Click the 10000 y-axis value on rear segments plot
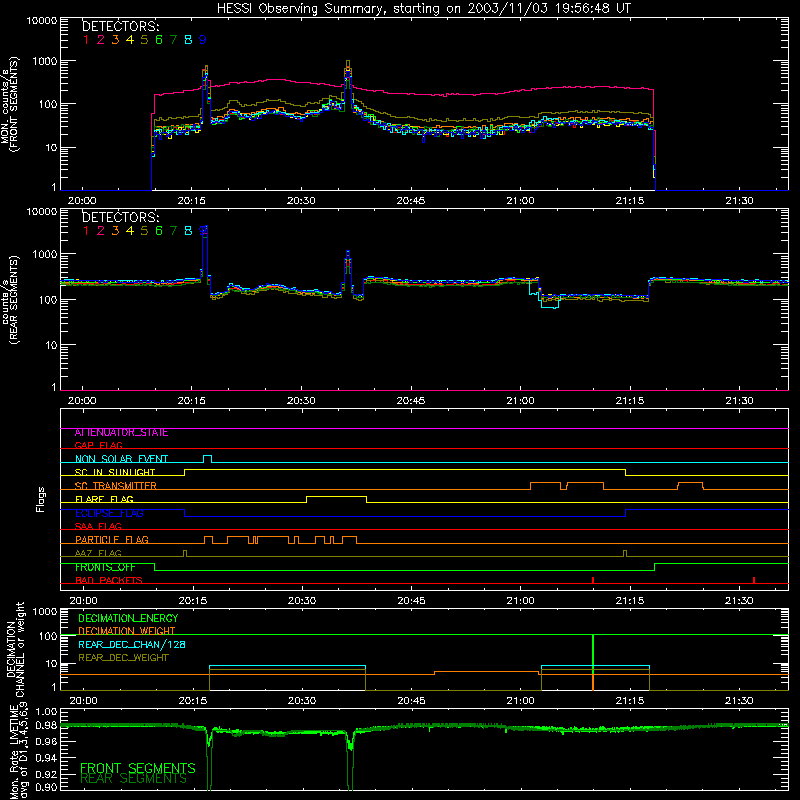 pyautogui.click(x=42, y=211)
